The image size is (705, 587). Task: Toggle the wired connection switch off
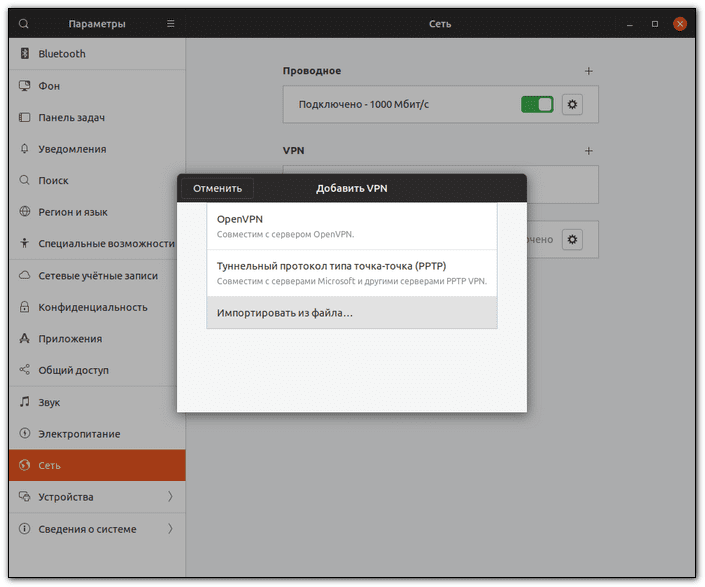click(537, 104)
